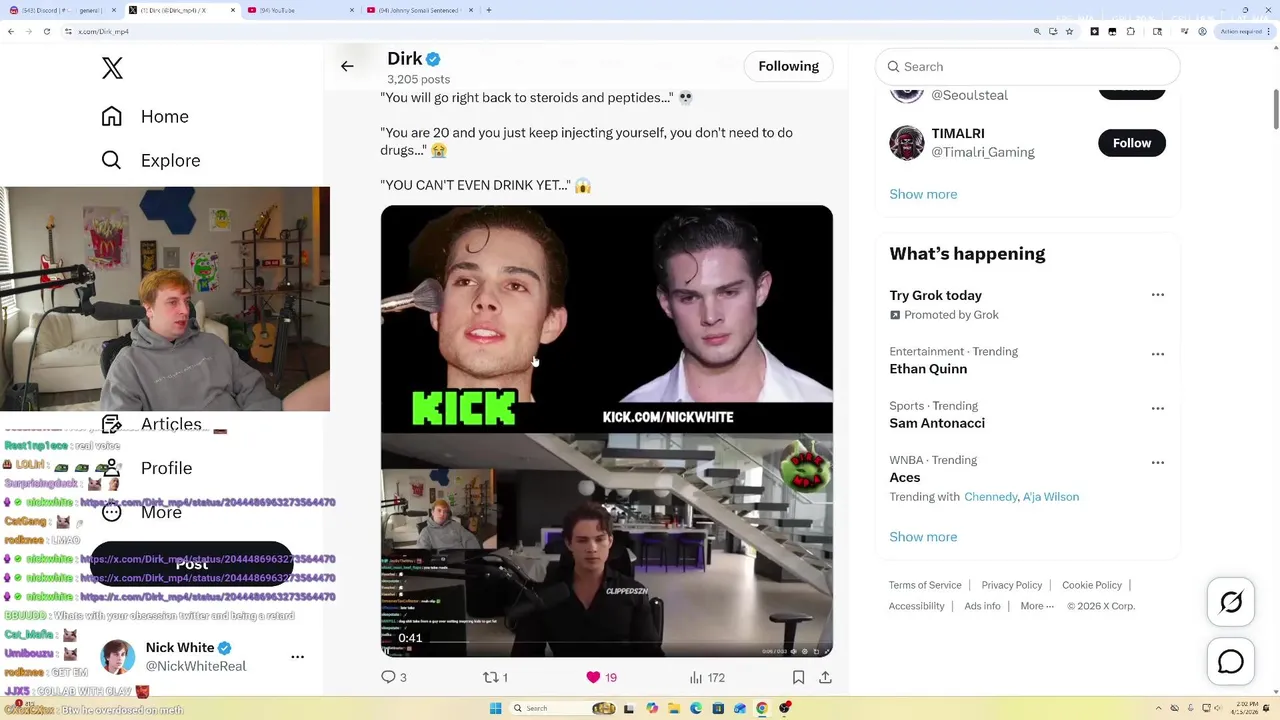Open OBS Studio from taskbar
The height and width of the screenshot is (720, 1280).
click(x=785, y=708)
